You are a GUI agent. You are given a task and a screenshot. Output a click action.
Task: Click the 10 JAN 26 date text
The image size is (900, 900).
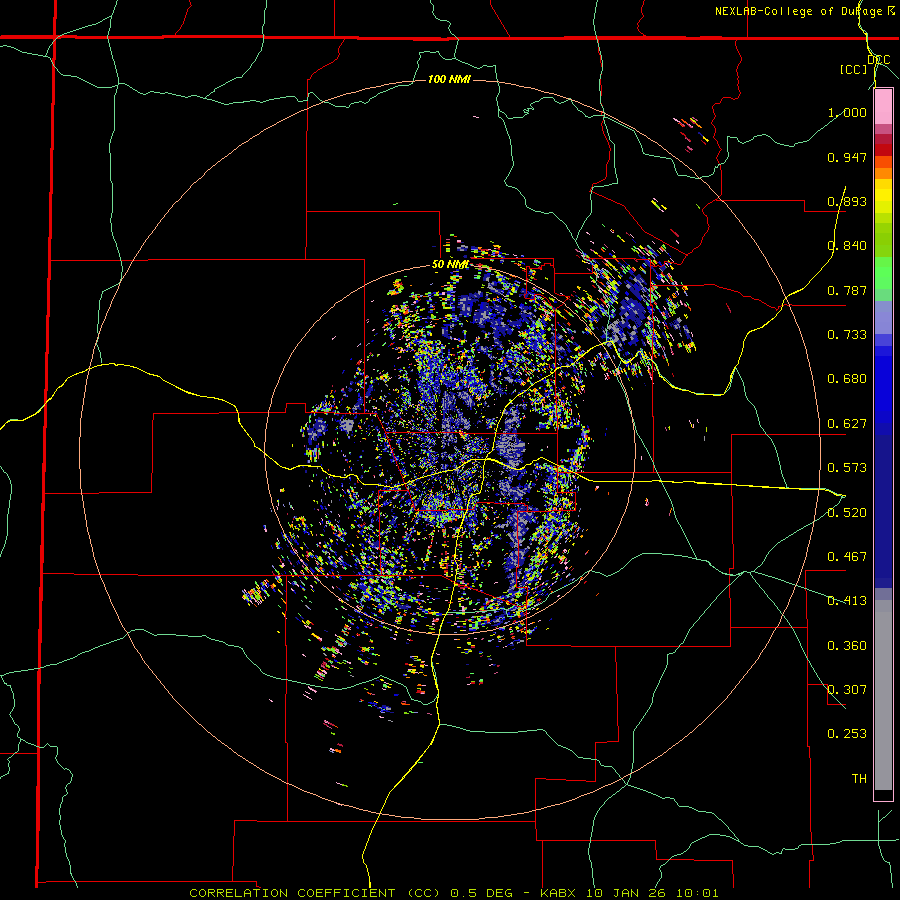(x=626, y=893)
